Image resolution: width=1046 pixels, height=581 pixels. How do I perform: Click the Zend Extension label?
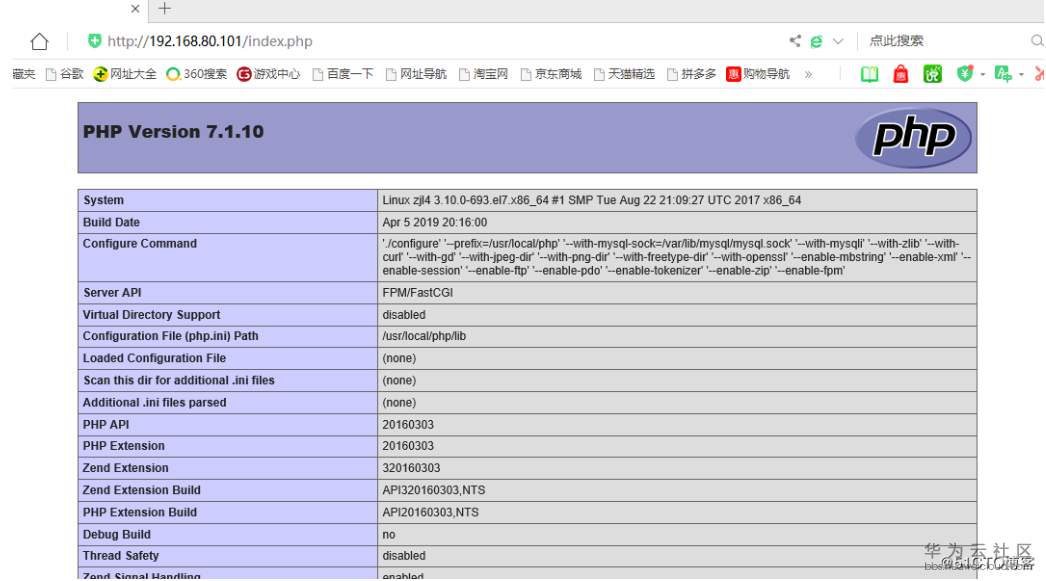tap(125, 468)
